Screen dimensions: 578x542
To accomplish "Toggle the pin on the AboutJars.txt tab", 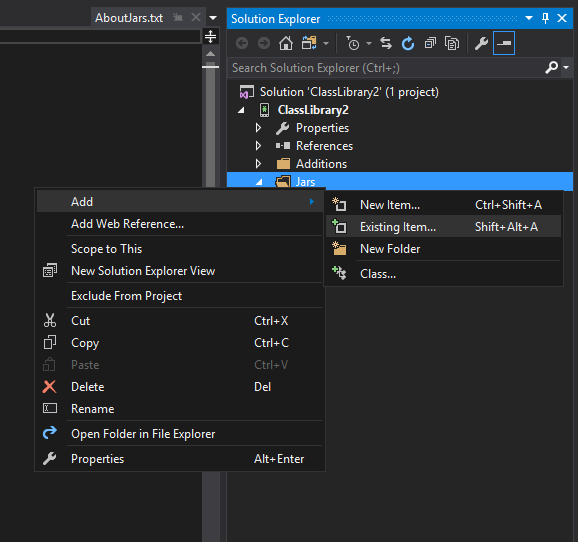I will click(x=178, y=17).
